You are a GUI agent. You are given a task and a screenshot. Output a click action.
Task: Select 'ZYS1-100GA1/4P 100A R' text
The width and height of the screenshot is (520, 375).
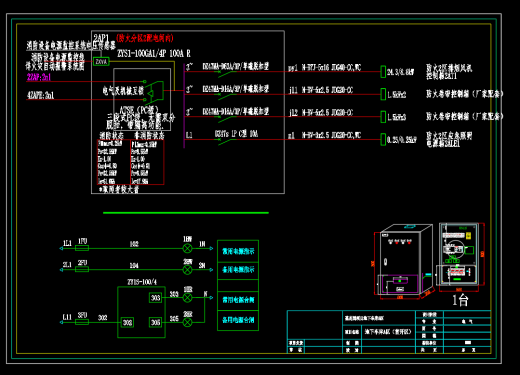coord(154,53)
